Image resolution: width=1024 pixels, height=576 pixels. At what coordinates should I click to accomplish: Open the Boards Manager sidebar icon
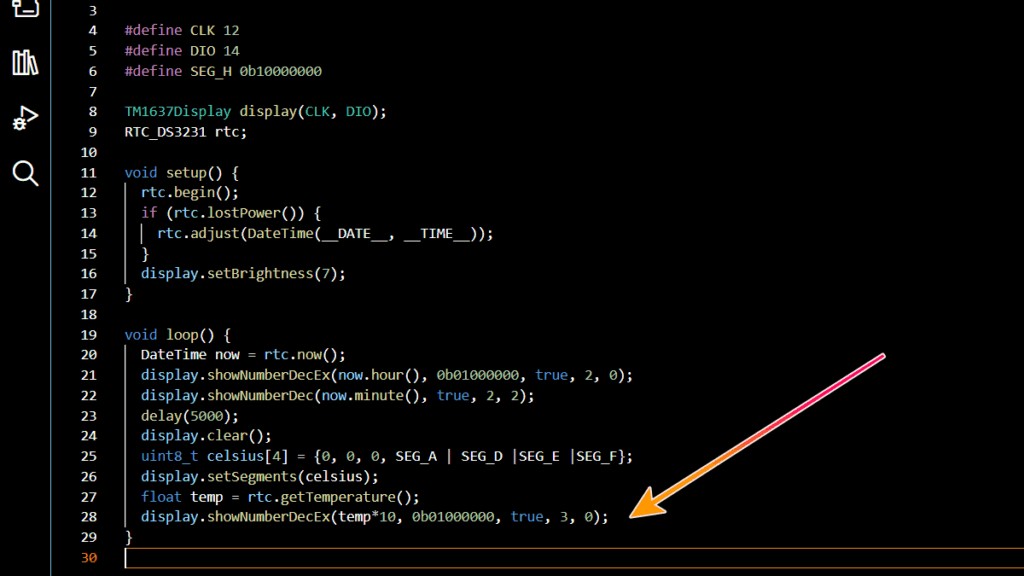click(25, 8)
